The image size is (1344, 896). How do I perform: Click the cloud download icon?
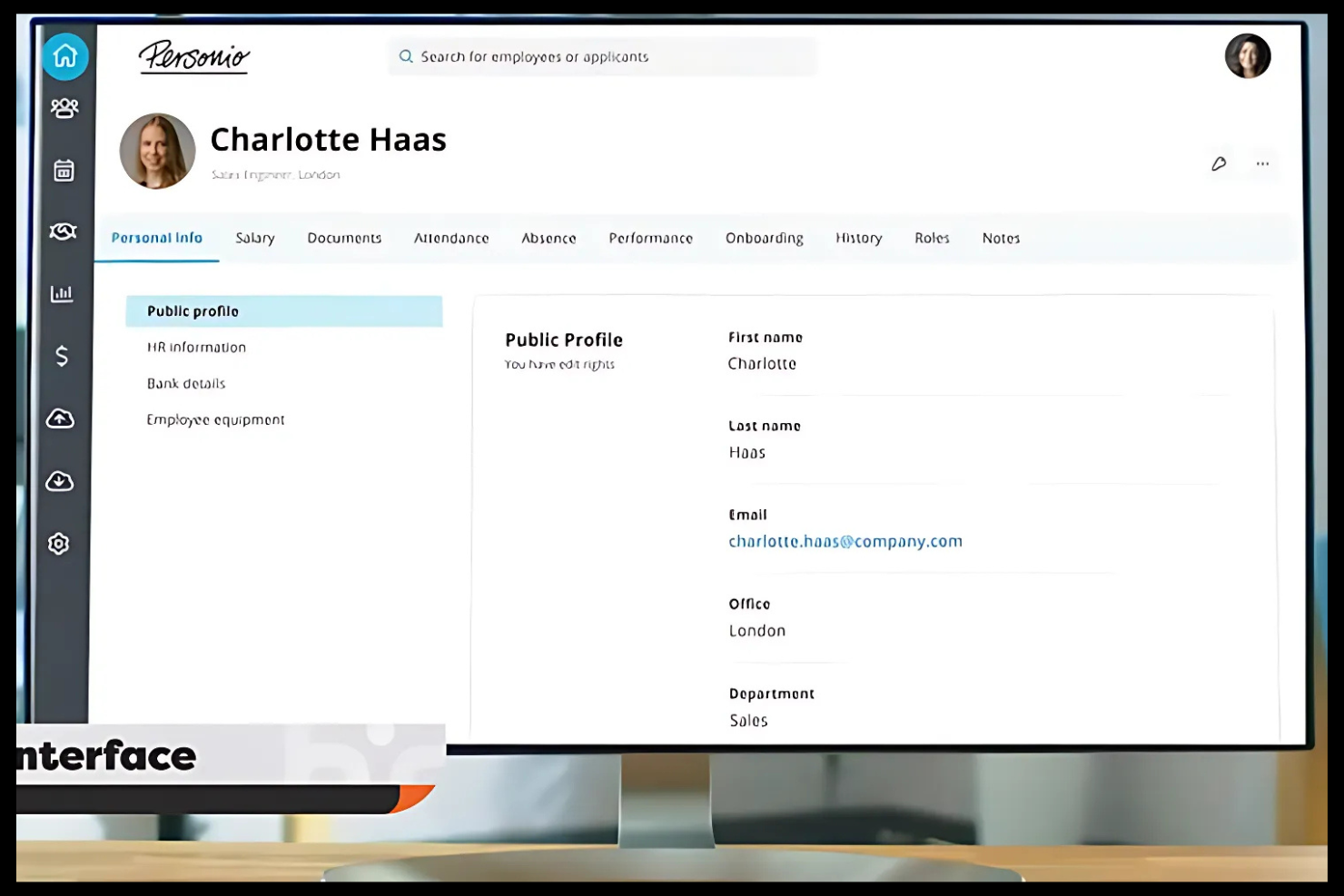60,481
